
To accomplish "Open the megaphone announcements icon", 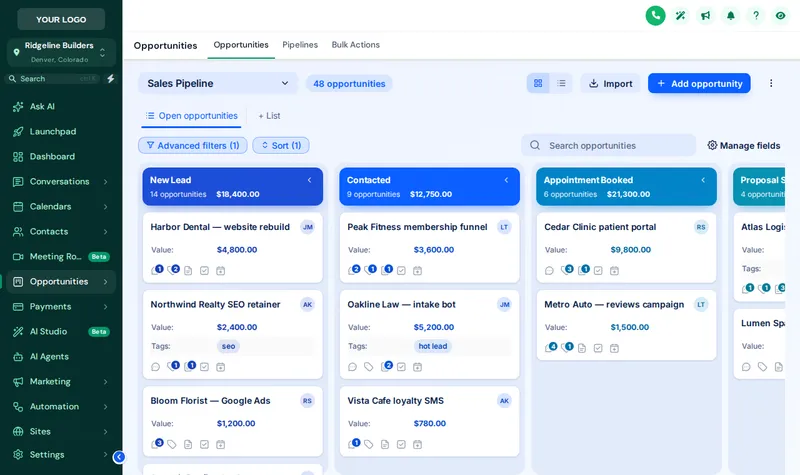I will click(x=705, y=16).
